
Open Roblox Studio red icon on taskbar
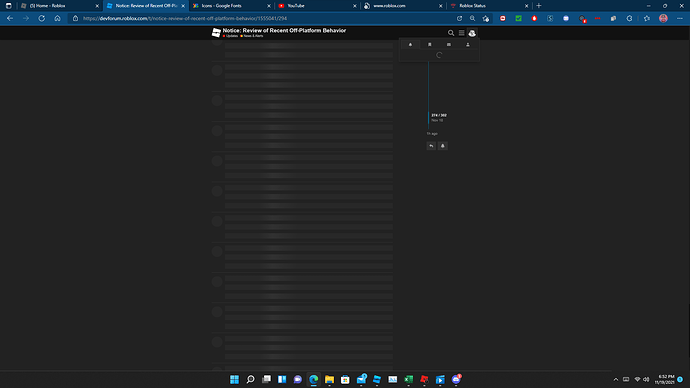click(x=424, y=379)
